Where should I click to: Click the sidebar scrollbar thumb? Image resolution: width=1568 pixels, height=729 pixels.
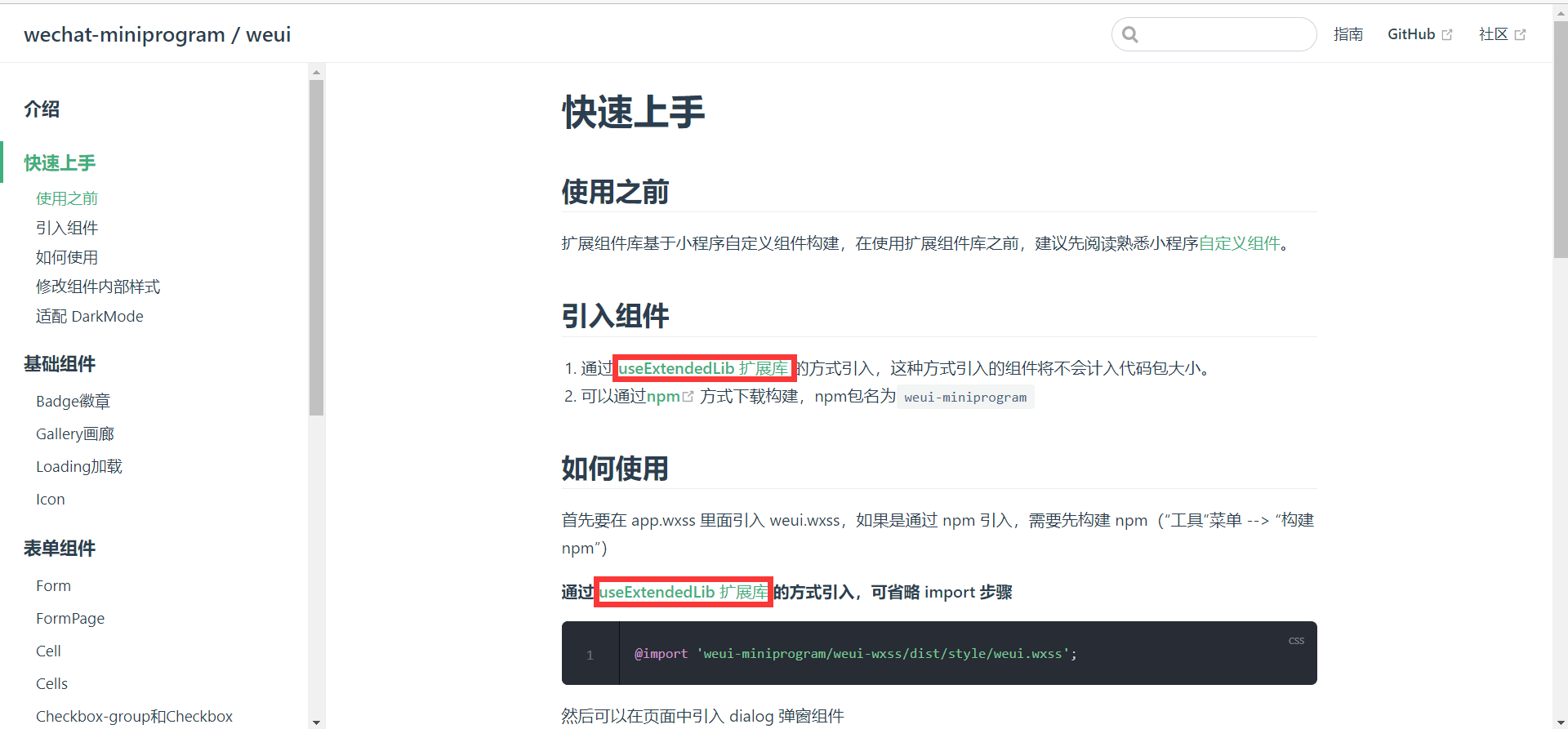316,247
